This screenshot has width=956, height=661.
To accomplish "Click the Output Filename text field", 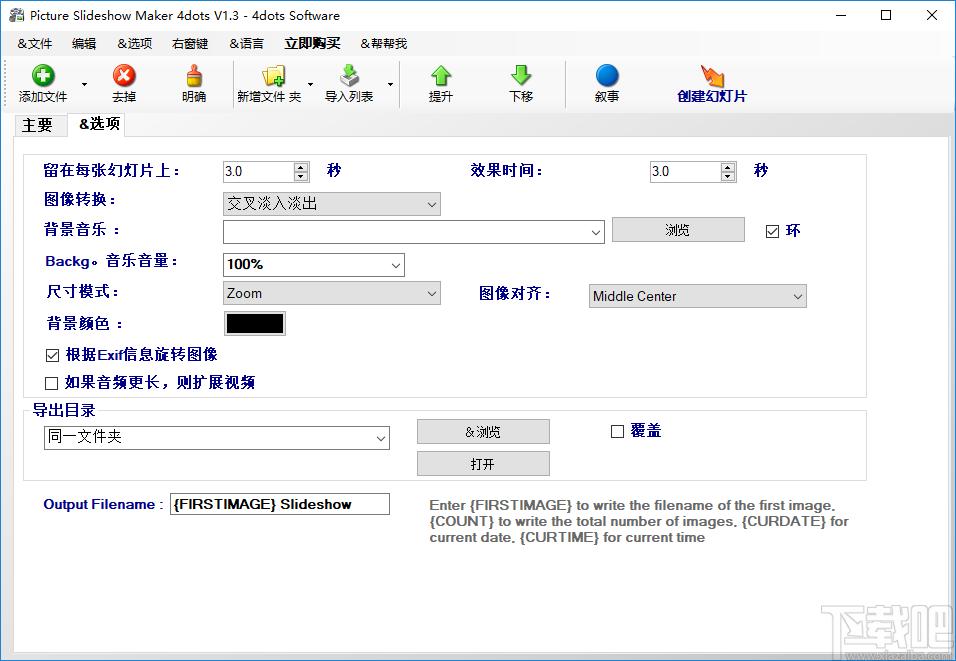I will coord(280,504).
